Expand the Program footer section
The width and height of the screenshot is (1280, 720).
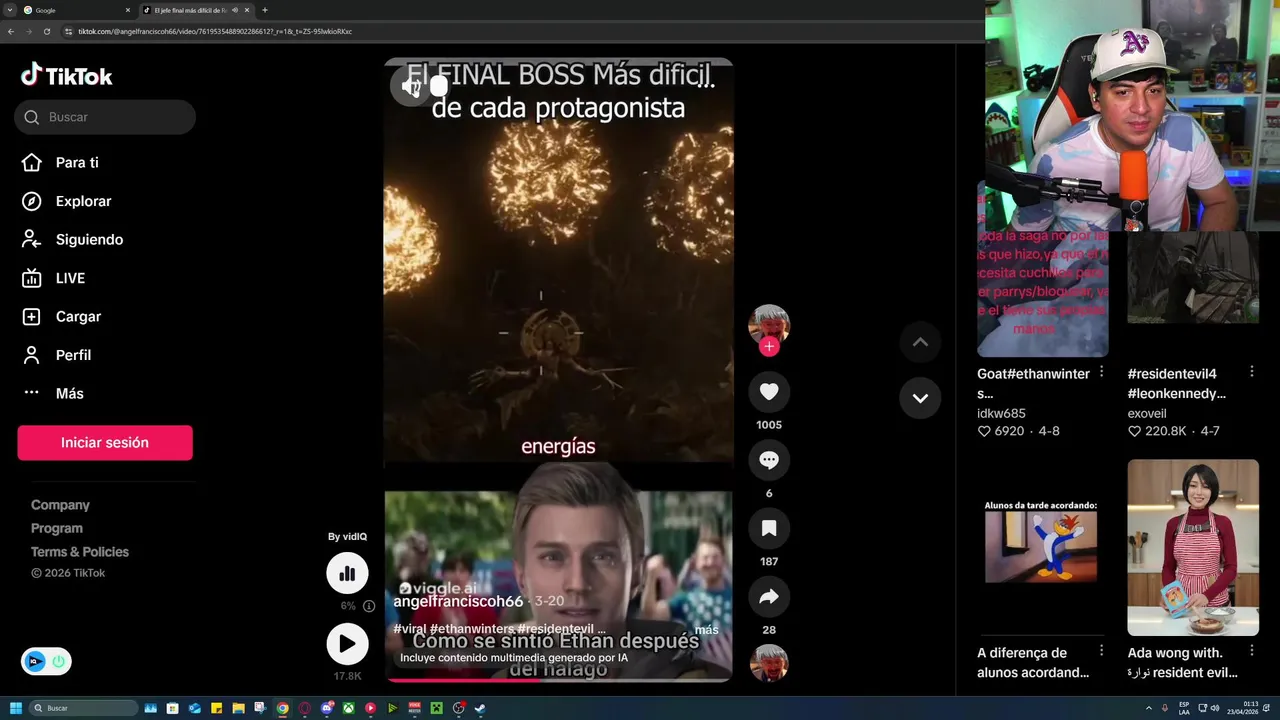57,528
